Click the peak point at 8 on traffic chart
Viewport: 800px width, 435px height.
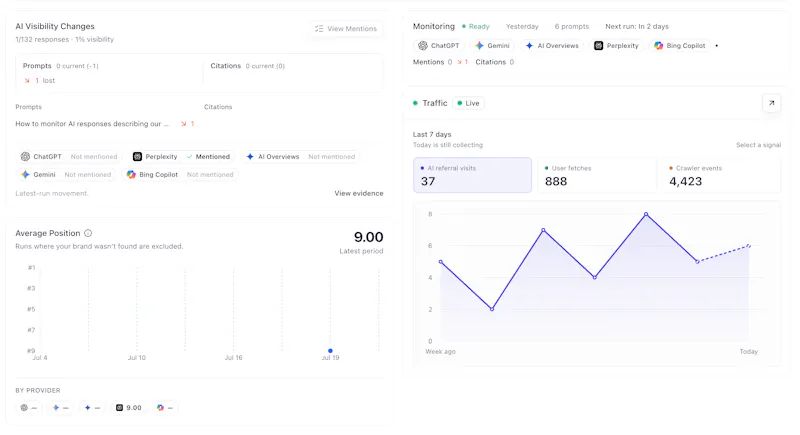pyautogui.click(x=646, y=214)
